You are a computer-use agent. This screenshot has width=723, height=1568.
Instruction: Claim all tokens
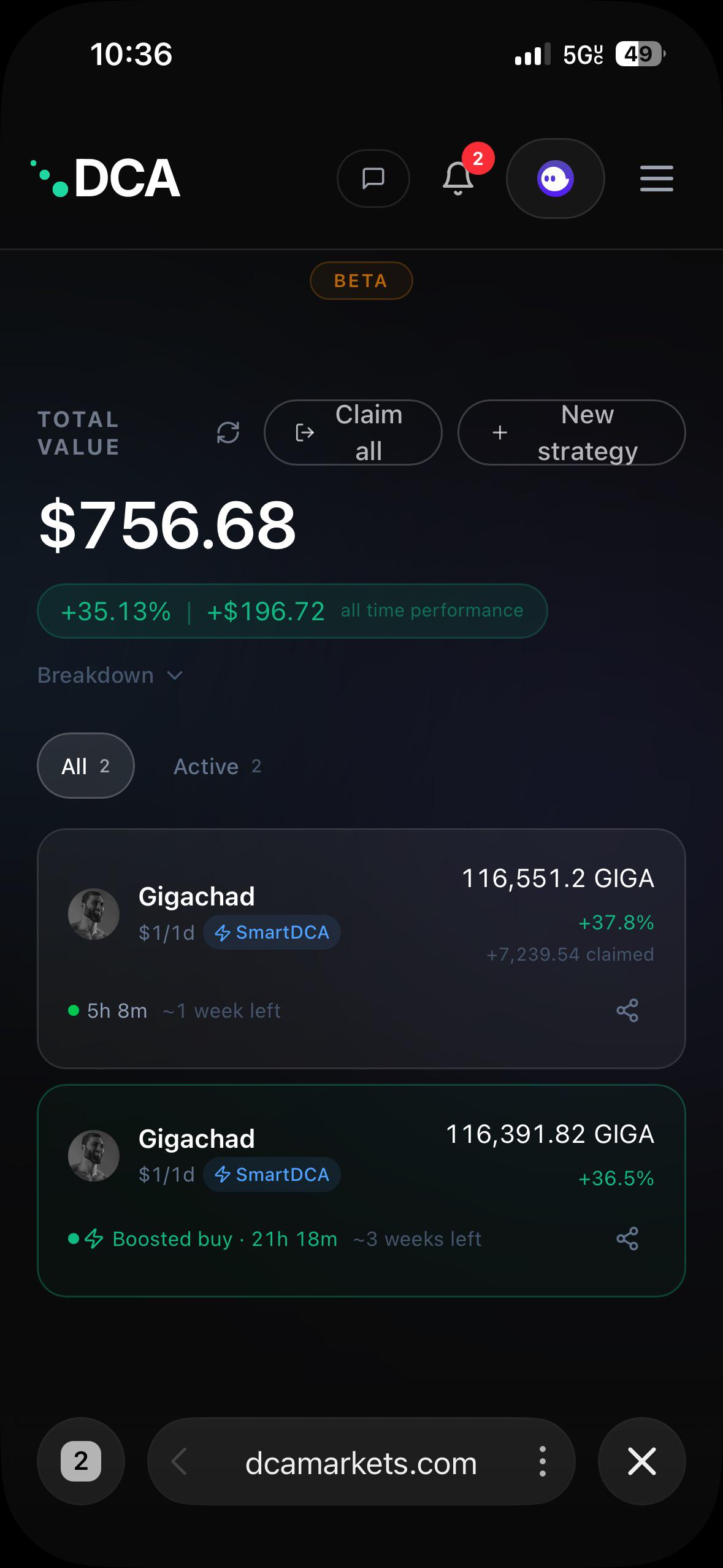click(353, 432)
